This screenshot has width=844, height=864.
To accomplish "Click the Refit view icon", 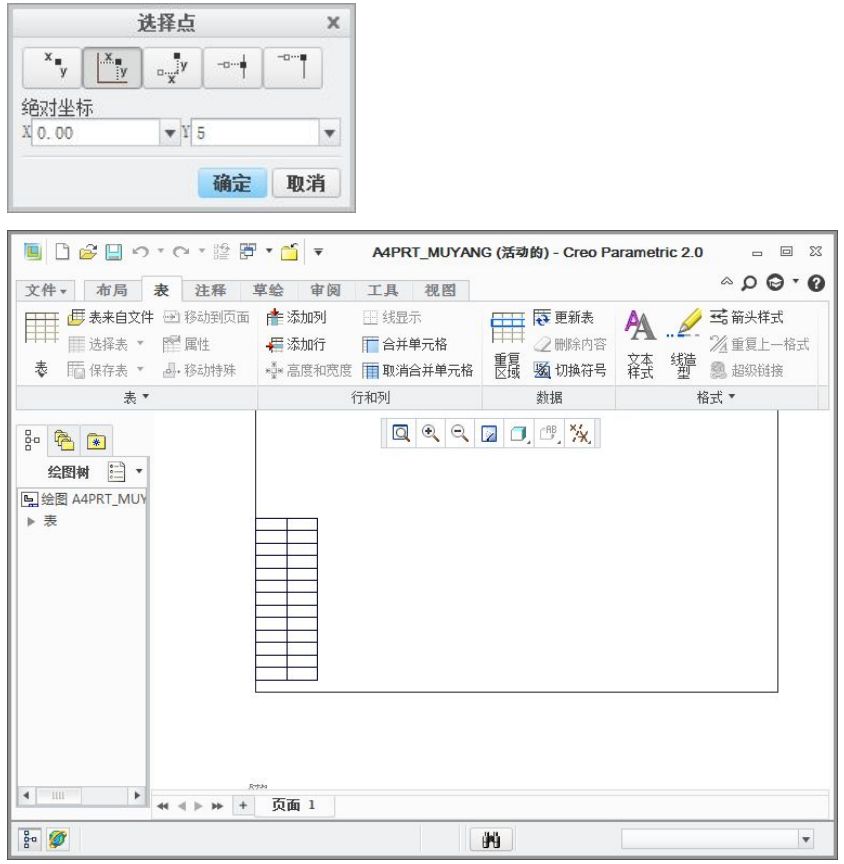I will 401,433.
